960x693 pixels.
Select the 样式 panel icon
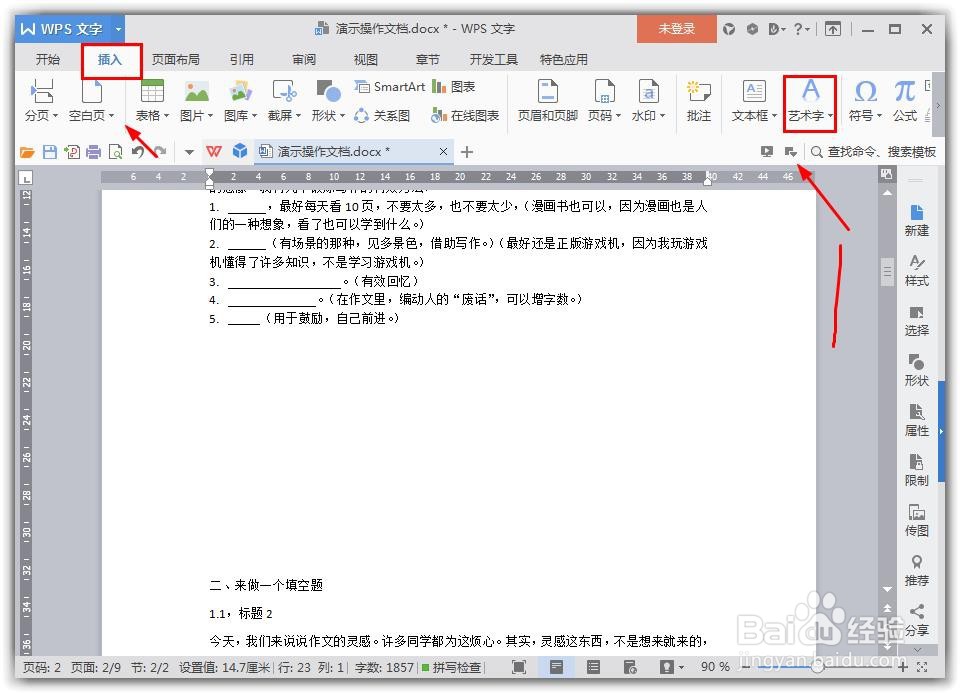[916, 269]
